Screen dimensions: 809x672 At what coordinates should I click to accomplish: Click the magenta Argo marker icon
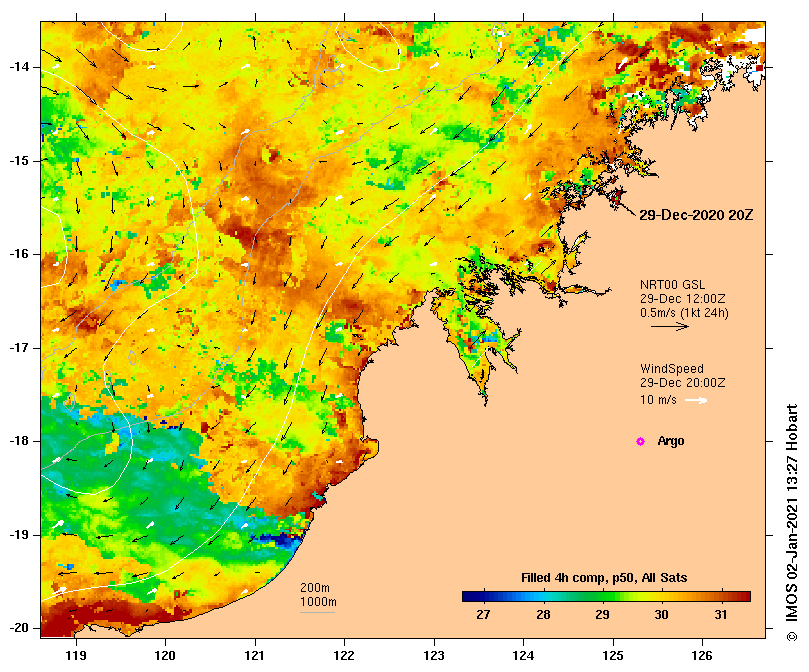click(640, 441)
